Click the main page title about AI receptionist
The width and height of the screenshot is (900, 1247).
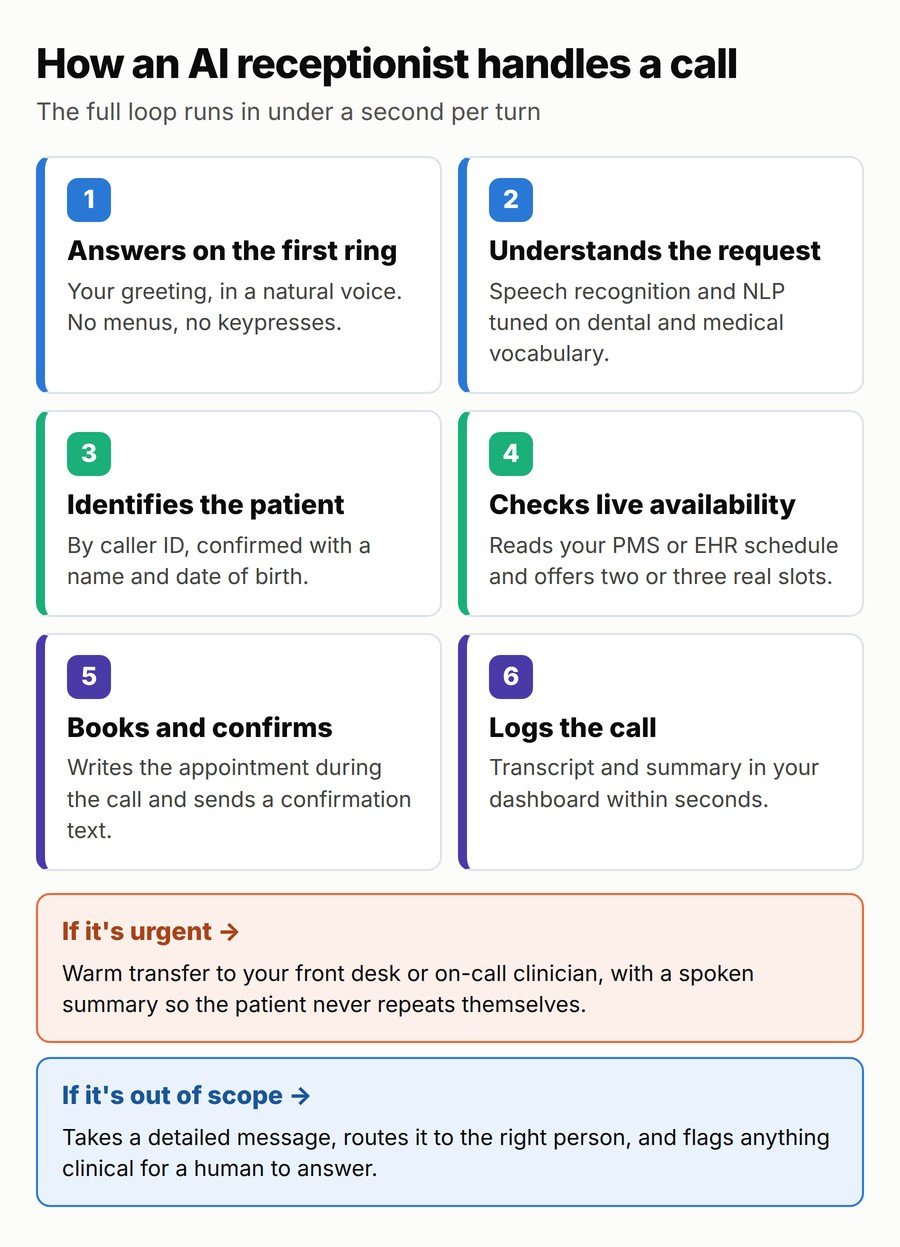[387, 64]
